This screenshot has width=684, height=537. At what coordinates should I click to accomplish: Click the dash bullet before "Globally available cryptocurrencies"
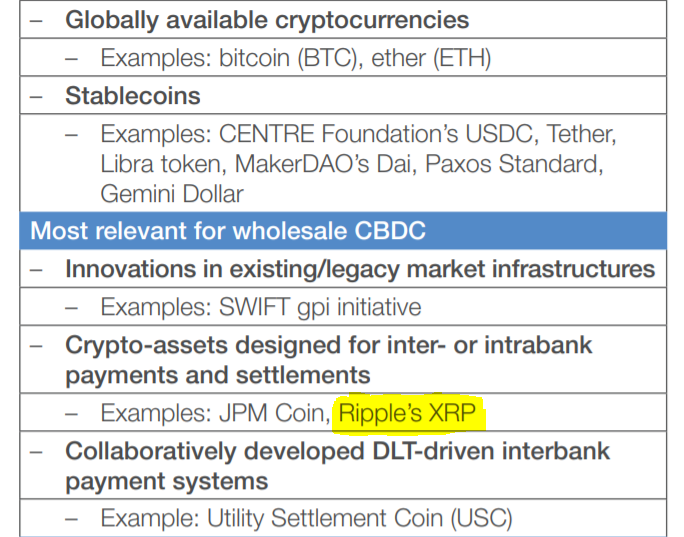[x=36, y=19]
